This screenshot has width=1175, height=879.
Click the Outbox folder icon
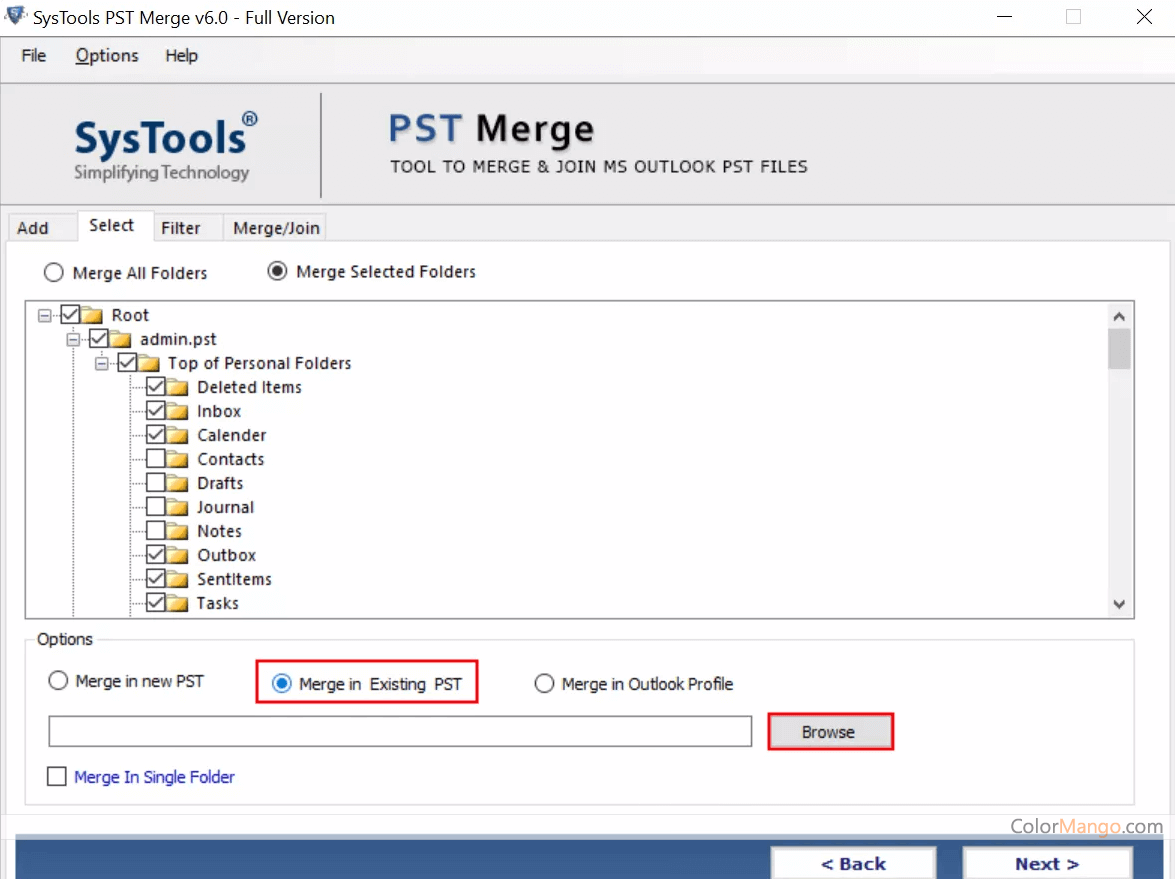pyautogui.click(x=178, y=555)
